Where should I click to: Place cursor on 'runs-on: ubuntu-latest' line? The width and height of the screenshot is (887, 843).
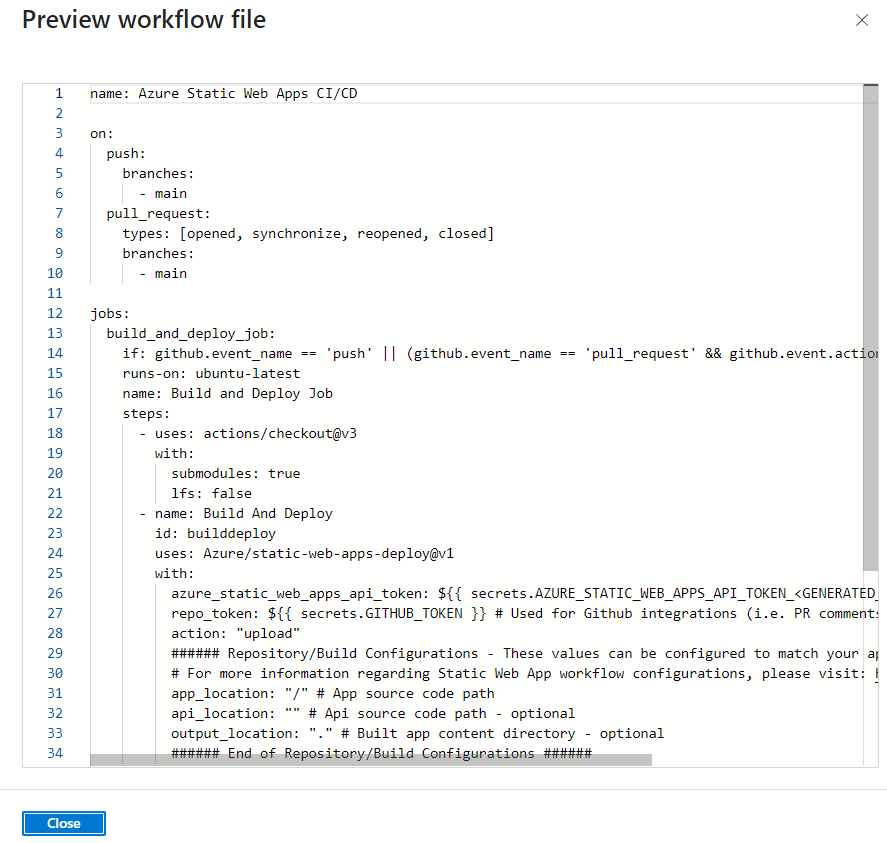(x=211, y=373)
